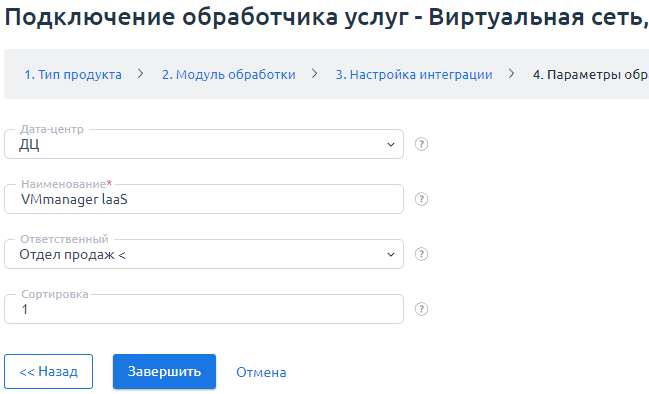Click breadcrumb arrow after Модуль обработки
This screenshot has width=649, height=394.
[315, 74]
